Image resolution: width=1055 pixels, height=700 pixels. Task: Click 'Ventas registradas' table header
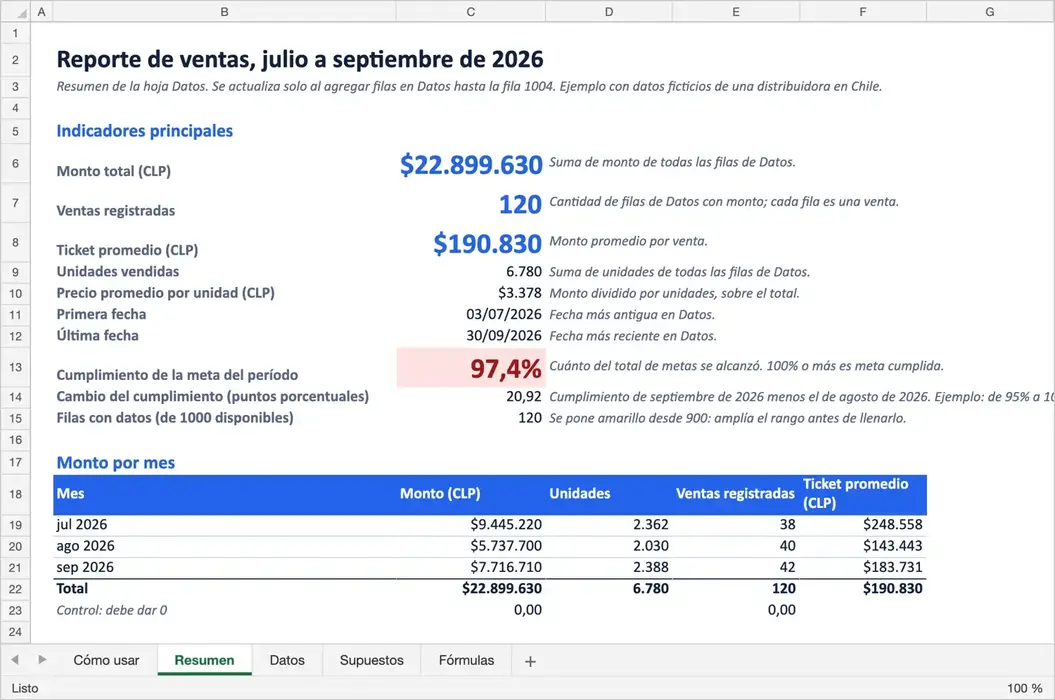click(735, 493)
